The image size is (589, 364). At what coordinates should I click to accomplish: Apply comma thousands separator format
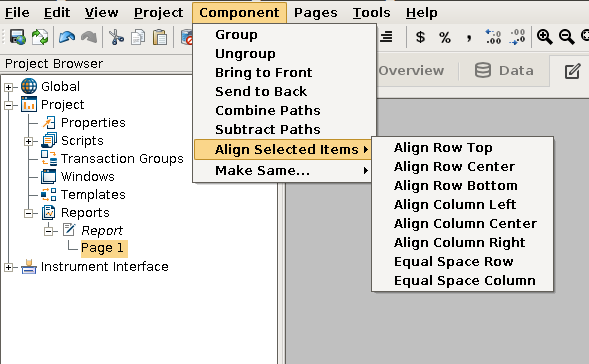pos(468,38)
